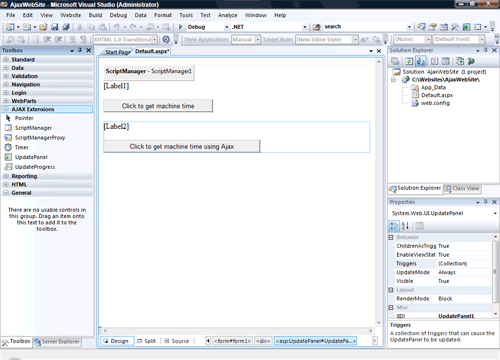The width and height of the screenshot is (500, 360).
Task: Click the Save All icon in toolbar
Action: [x=66, y=27]
